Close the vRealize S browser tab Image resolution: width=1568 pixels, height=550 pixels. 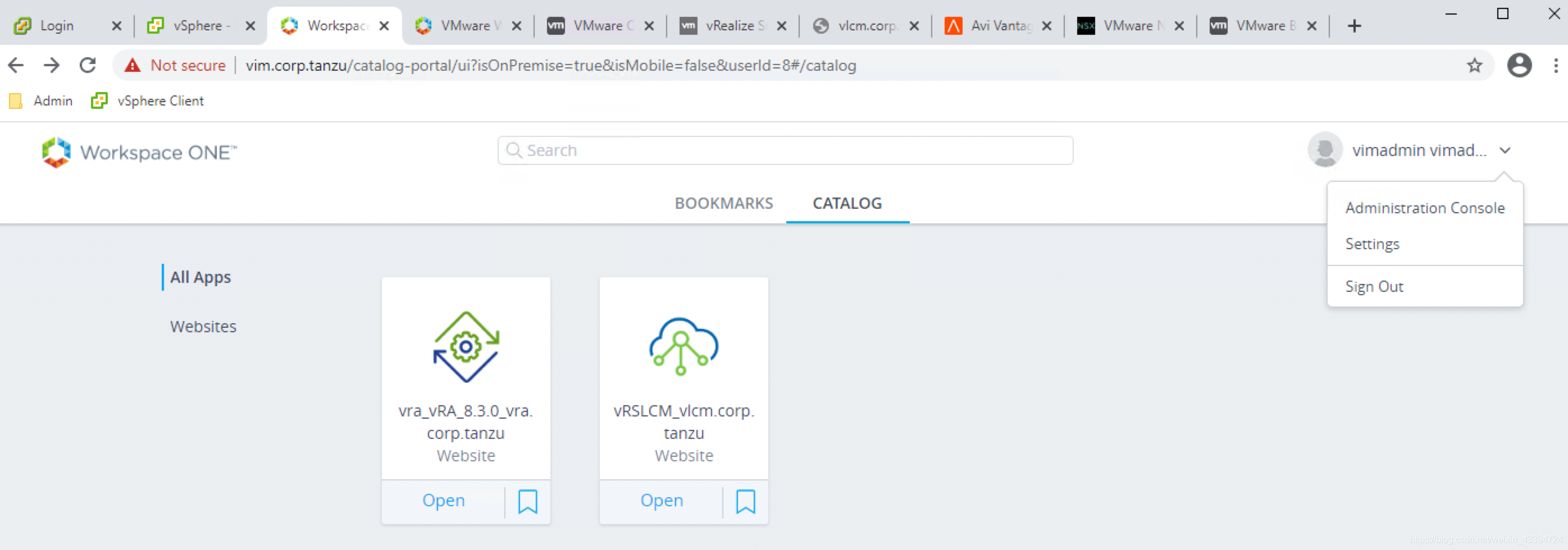coord(782,26)
